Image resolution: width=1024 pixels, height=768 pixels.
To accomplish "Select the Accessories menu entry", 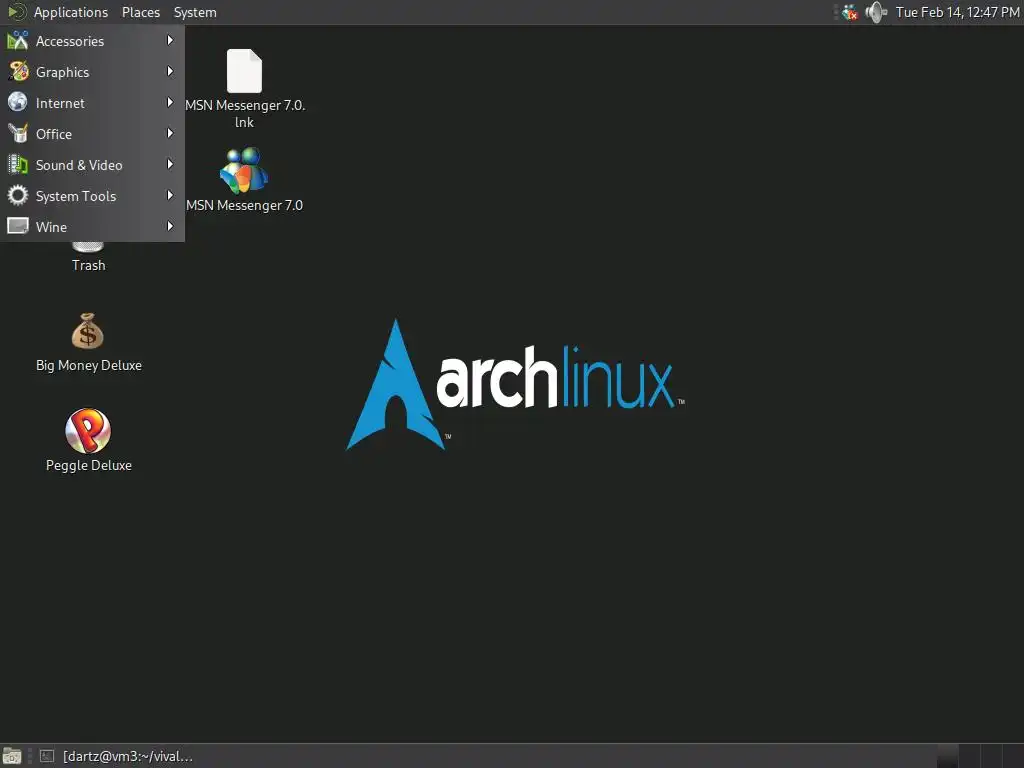I will (93, 41).
